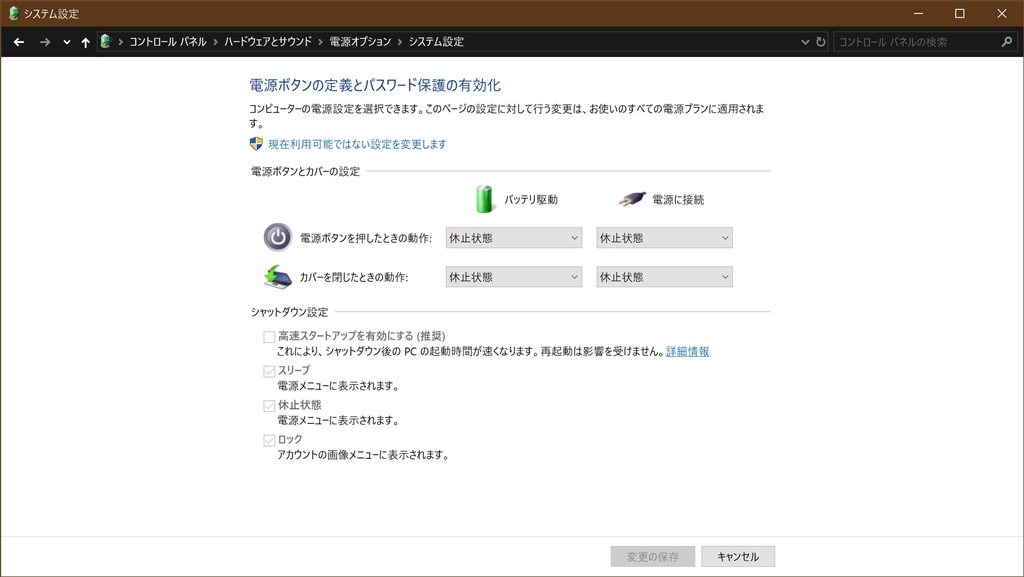1024x577 pixels.
Task: Minimize the システム設定 window
Action: pyautogui.click(x=918, y=13)
